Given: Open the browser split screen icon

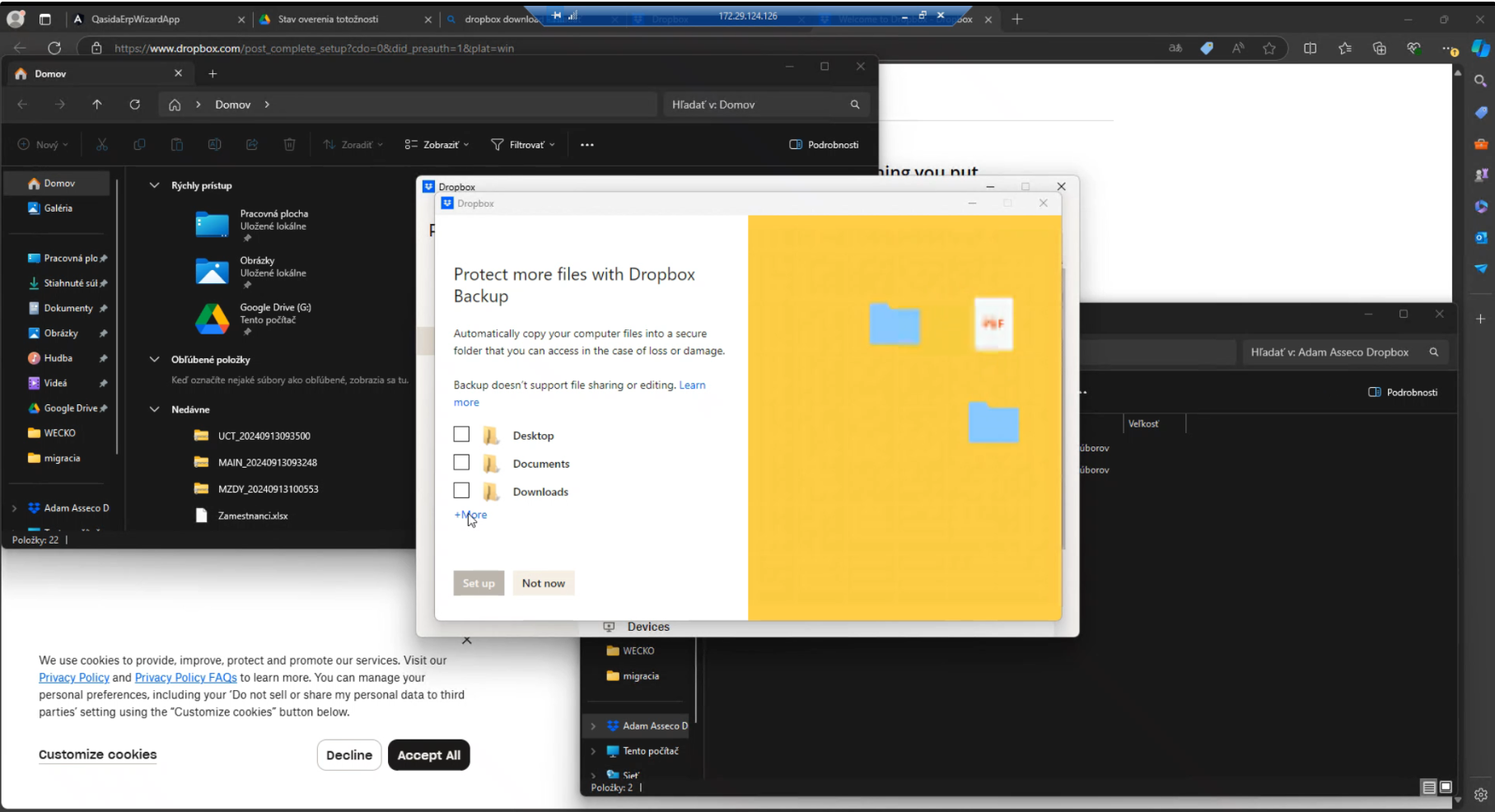Looking at the screenshot, I should pos(1310,48).
